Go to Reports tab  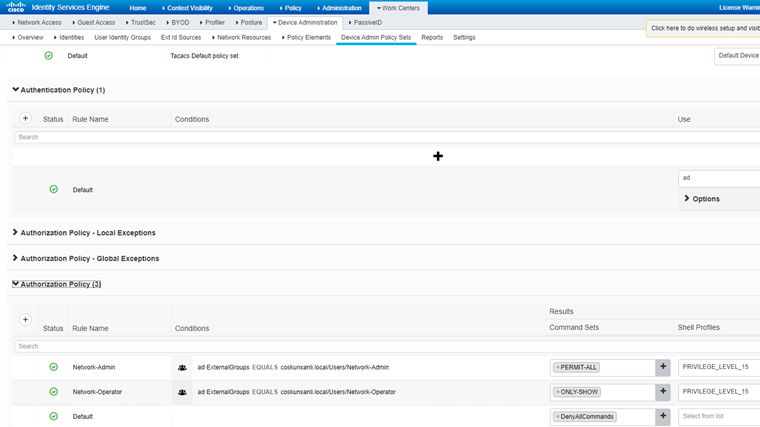pyautogui.click(x=432, y=37)
